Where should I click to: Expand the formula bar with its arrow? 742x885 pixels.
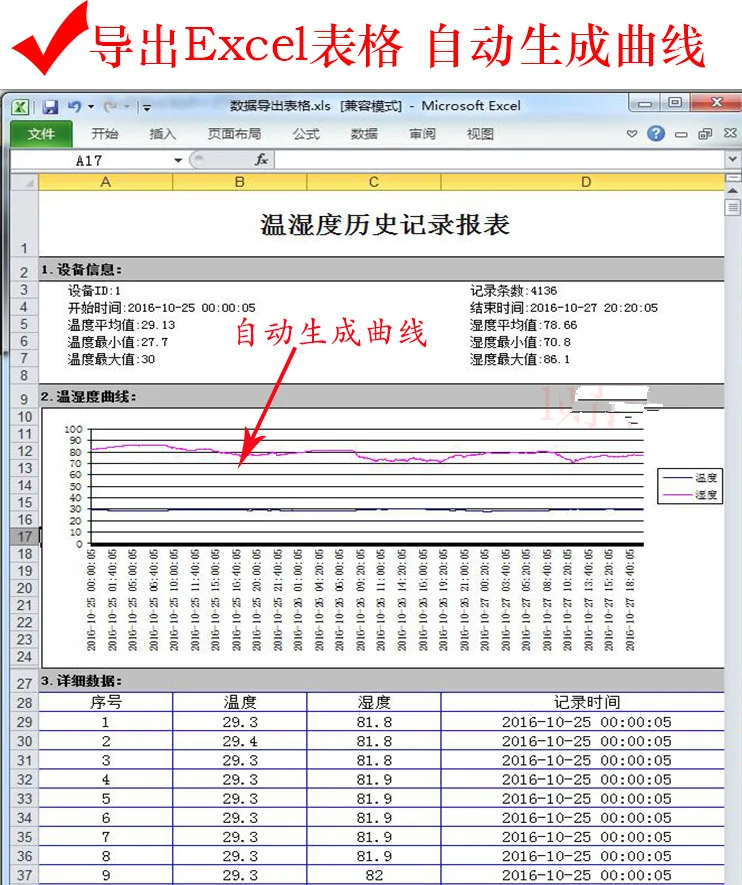point(732,160)
